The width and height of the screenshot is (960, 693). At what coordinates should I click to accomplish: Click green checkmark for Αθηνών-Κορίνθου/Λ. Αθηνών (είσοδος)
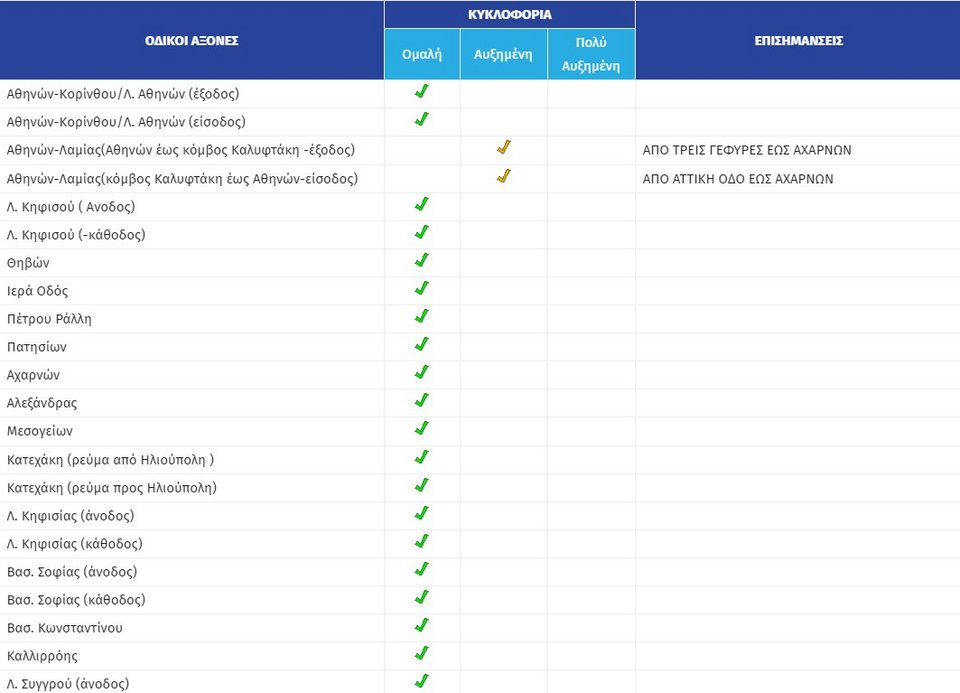point(422,119)
